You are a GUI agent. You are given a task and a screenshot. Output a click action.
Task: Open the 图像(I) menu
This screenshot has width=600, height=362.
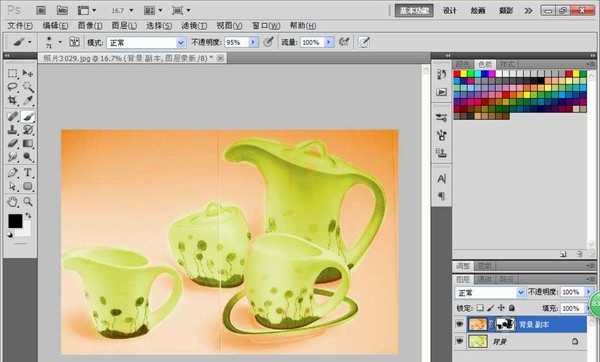point(90,26)
